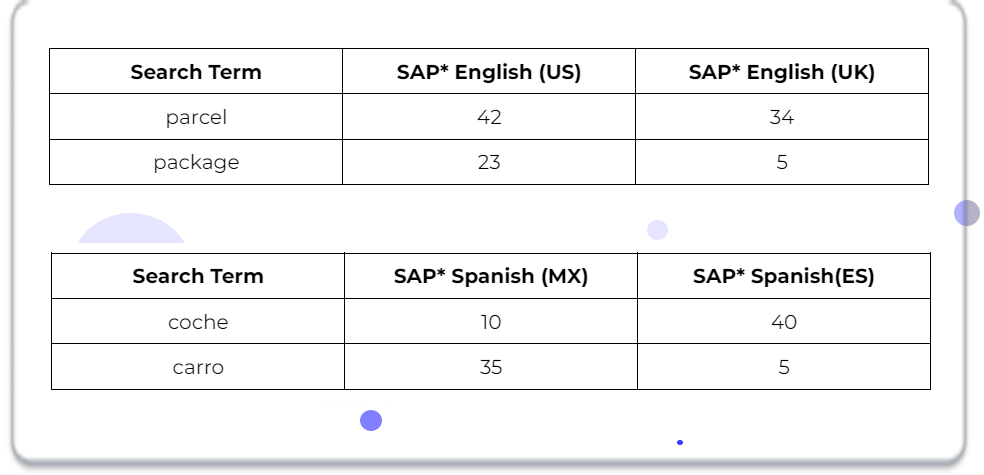Image resolution: width=984 pixels, height=475 pixels.
Task: Click the large blue dot below the tables
Action: pos(371,420)
